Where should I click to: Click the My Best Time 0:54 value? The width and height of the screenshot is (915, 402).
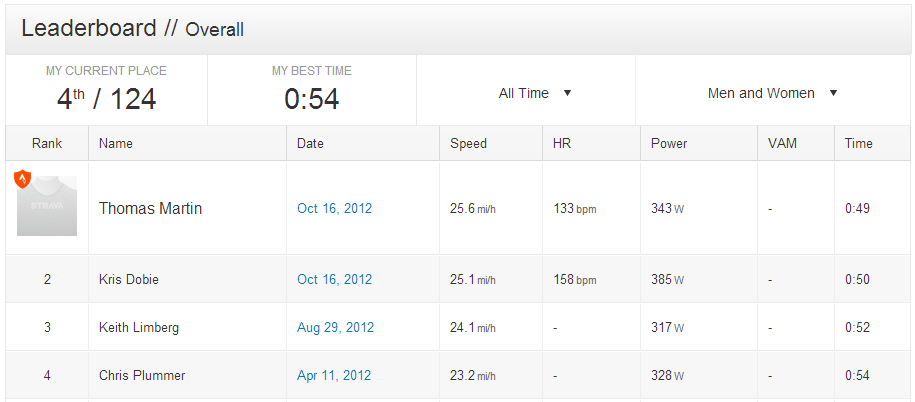pyautogui.click(x=311, y=99)
